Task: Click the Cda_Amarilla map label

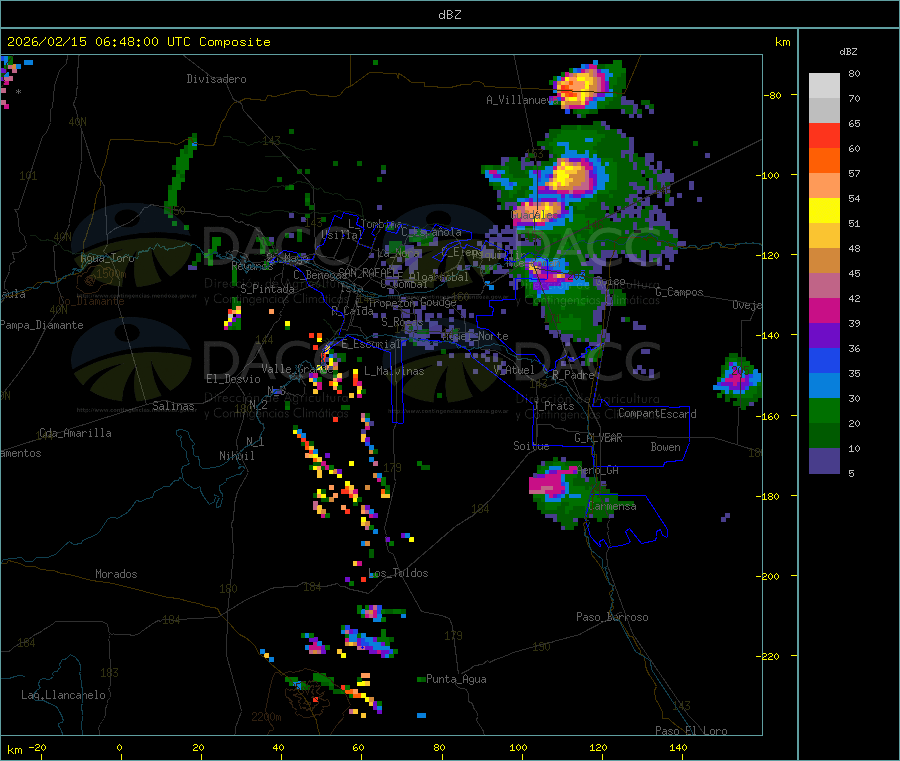Action: point(75,433)
